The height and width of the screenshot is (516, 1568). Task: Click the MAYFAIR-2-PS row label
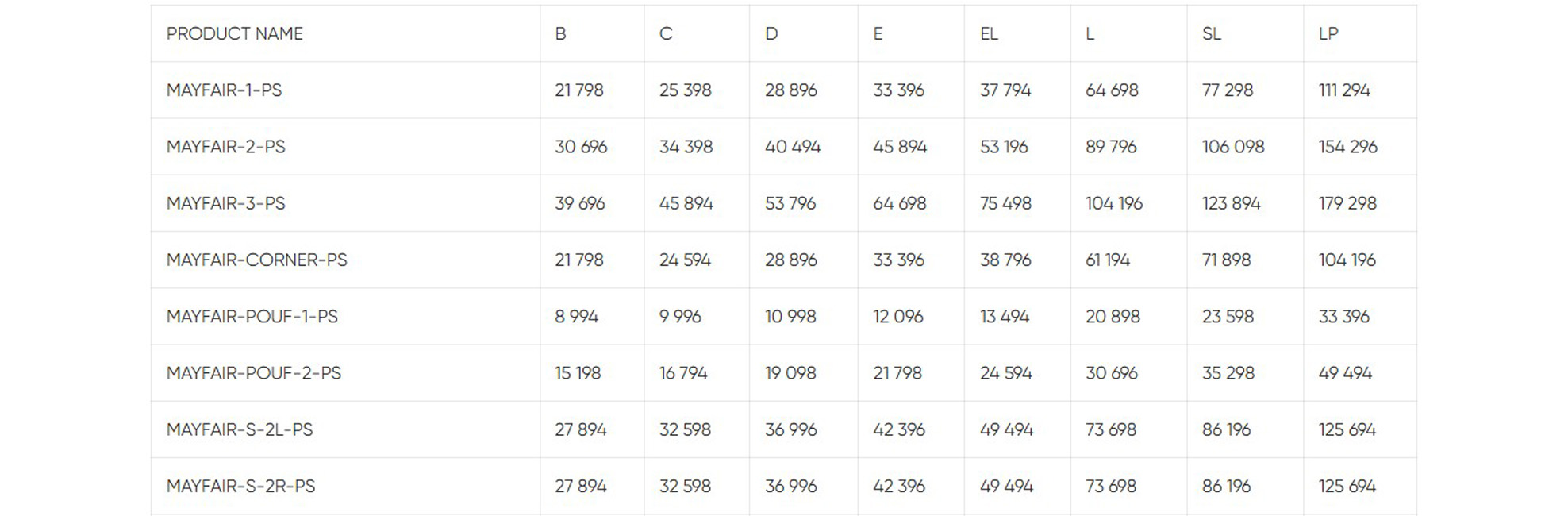(x=225, y=147)
